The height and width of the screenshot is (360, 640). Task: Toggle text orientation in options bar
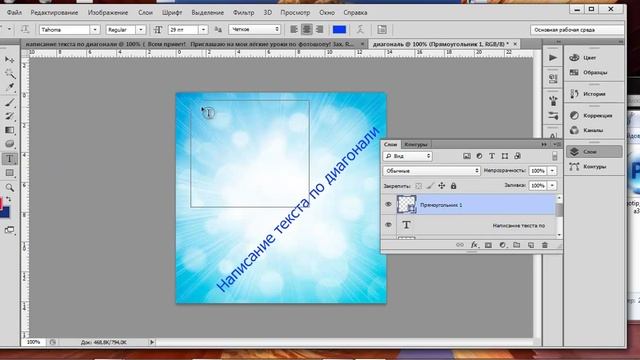(25, 29)
